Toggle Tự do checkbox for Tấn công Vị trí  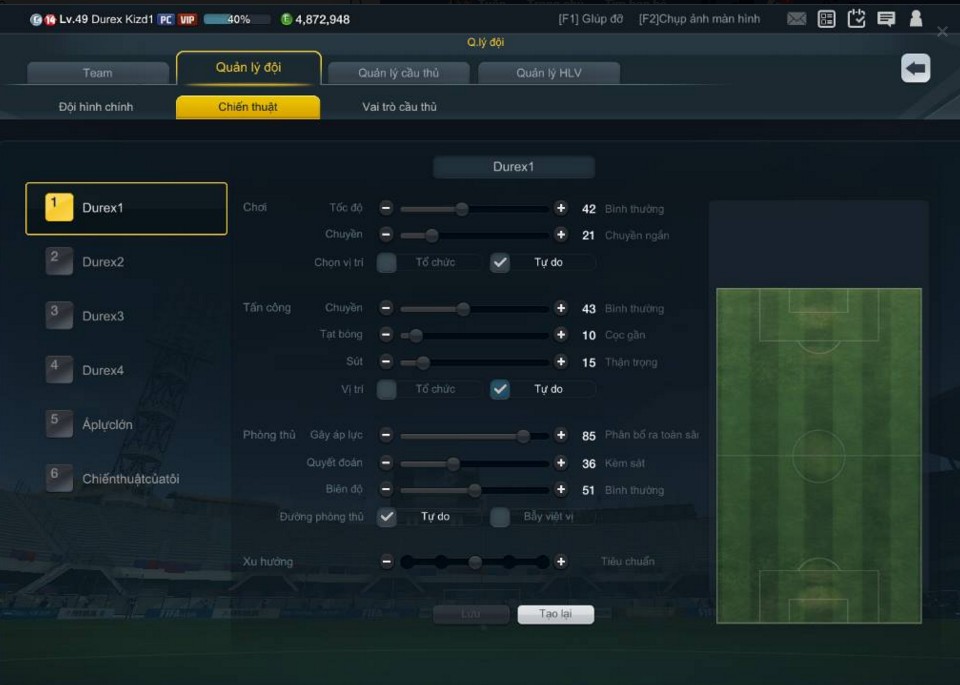(x=500, y=389)
